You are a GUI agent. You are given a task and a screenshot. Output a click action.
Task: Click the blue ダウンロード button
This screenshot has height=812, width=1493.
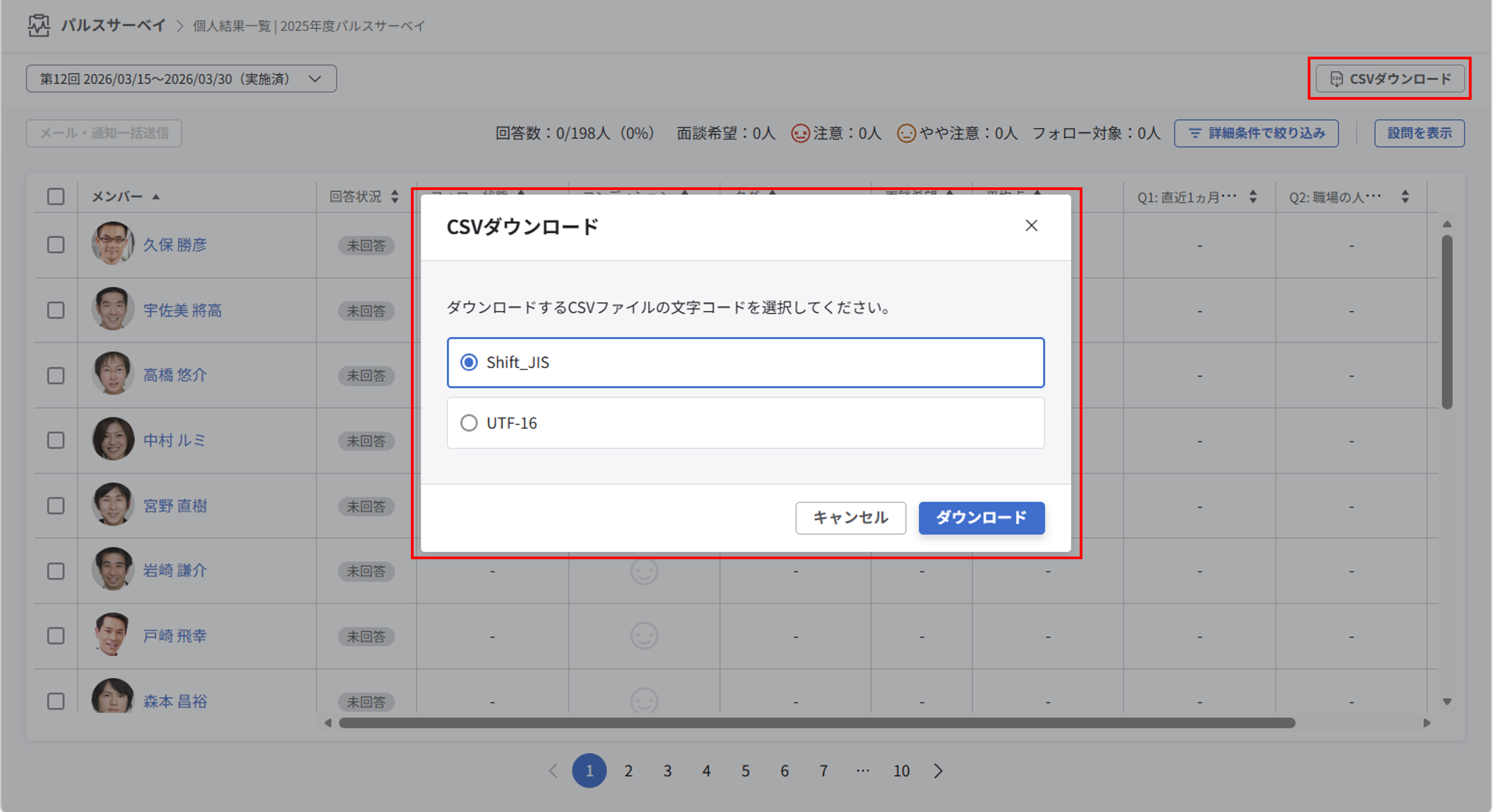click(x=981, y=517)
